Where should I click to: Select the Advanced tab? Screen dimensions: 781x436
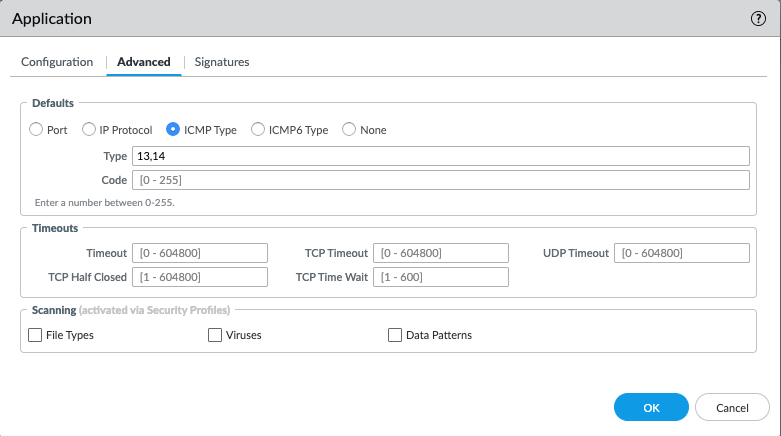tap(144, 62)
